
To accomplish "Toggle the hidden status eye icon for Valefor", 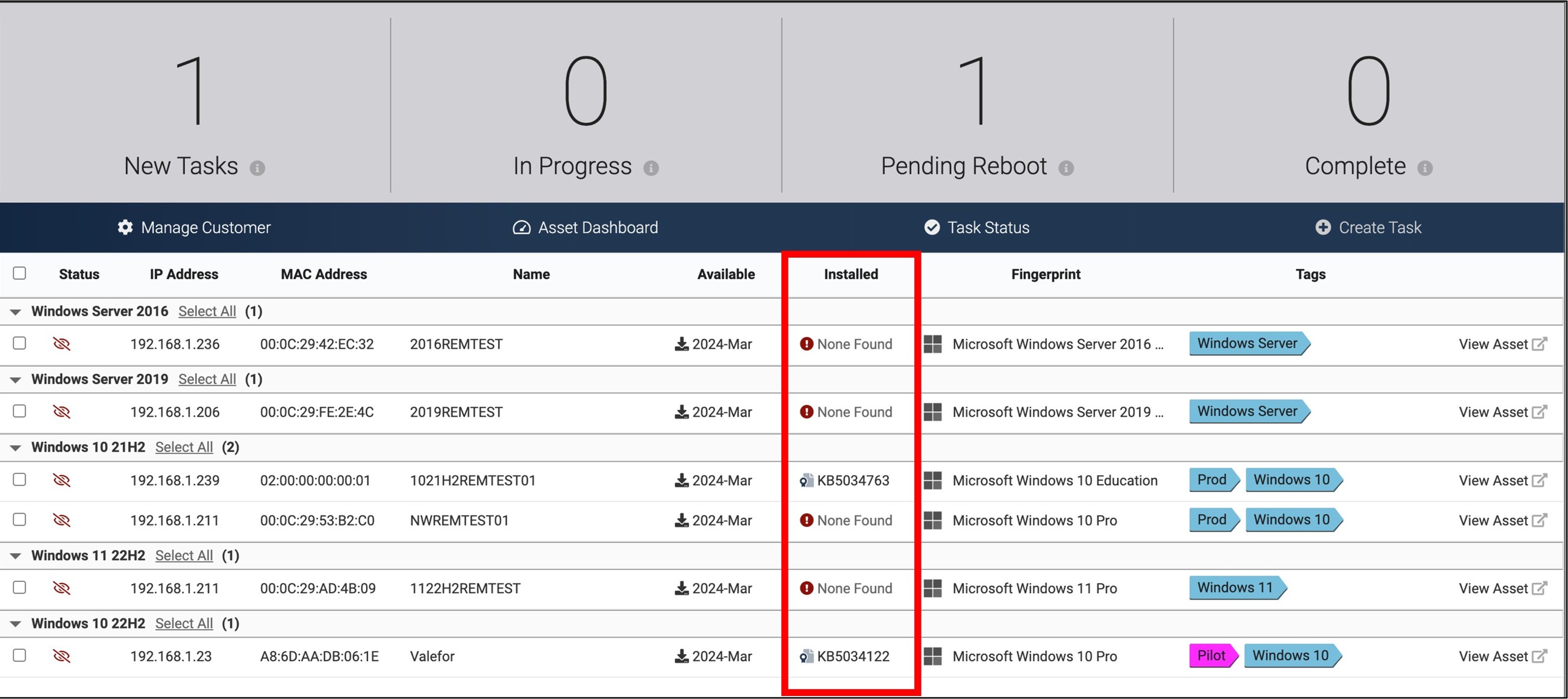I will coord(62,656).
